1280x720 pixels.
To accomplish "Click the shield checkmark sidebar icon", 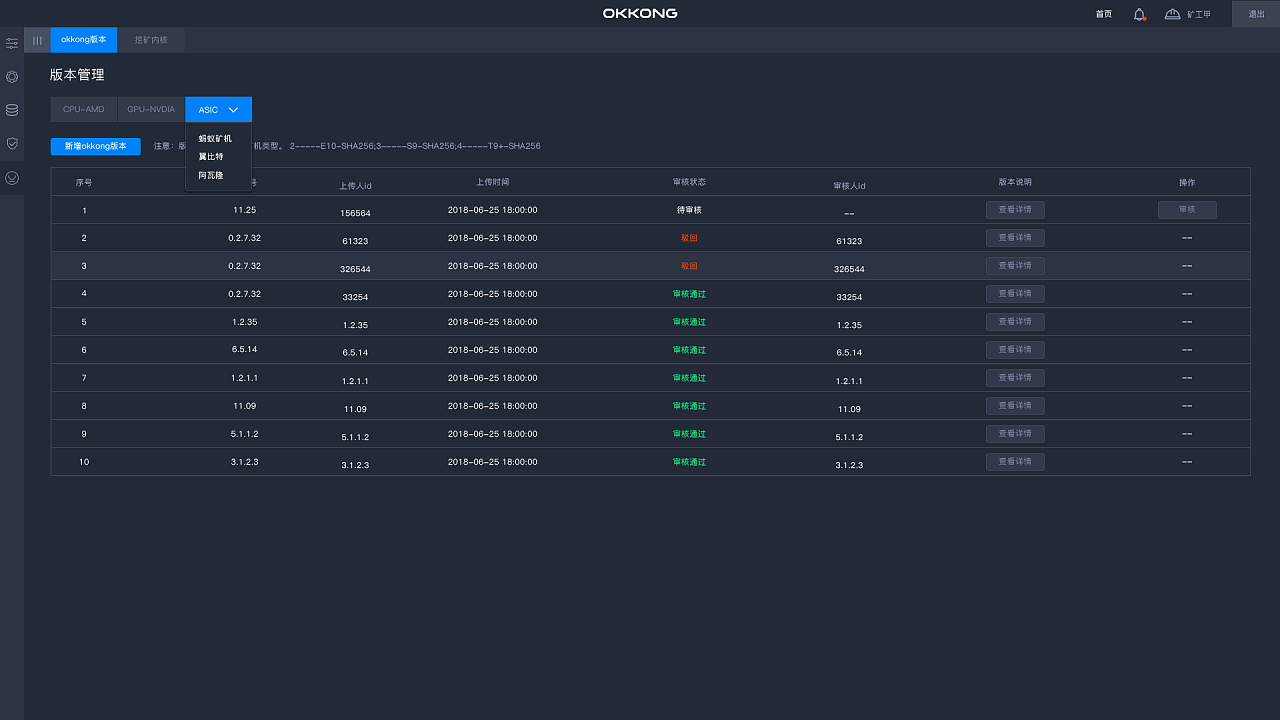I will (12, 144).
